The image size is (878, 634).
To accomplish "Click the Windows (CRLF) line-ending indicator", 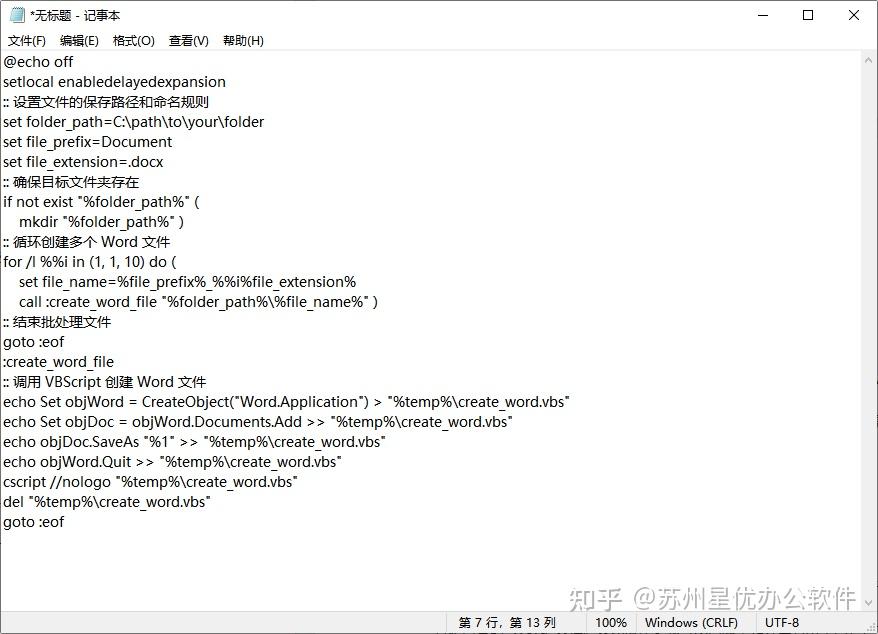I will click(x=693, y=622).
